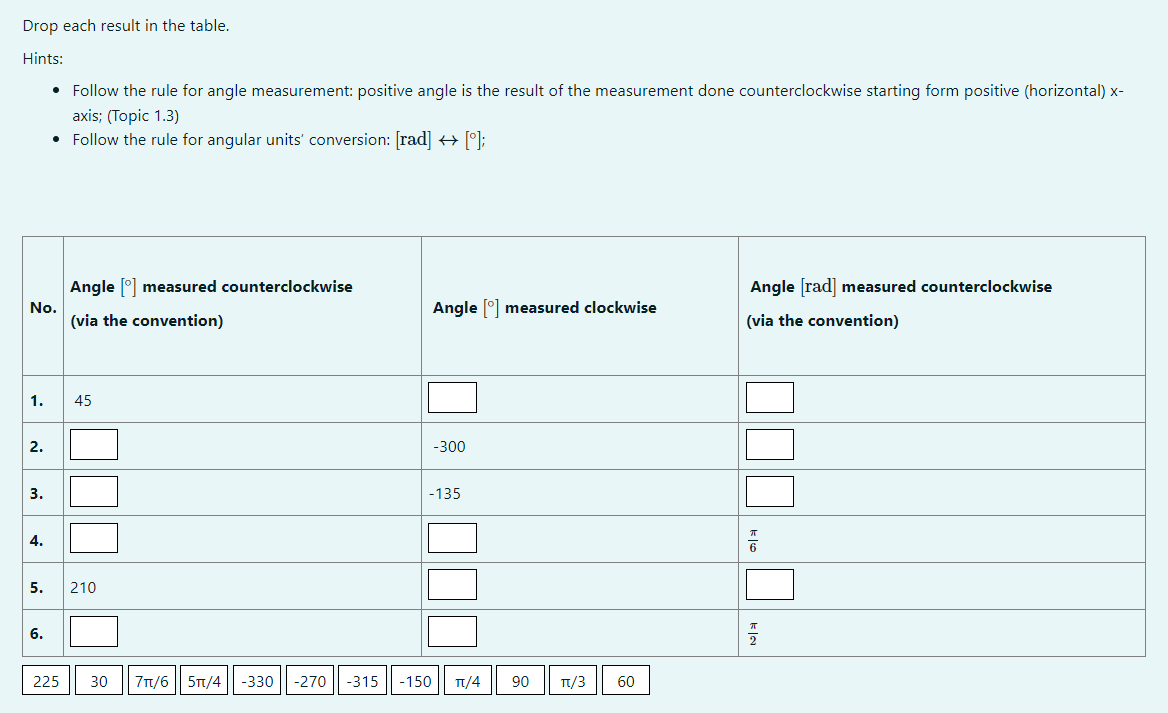Click row 6 counterclockwise degree box
Image resolution: width=1168 pixels, height=713 pixels.
pos(93,631)
